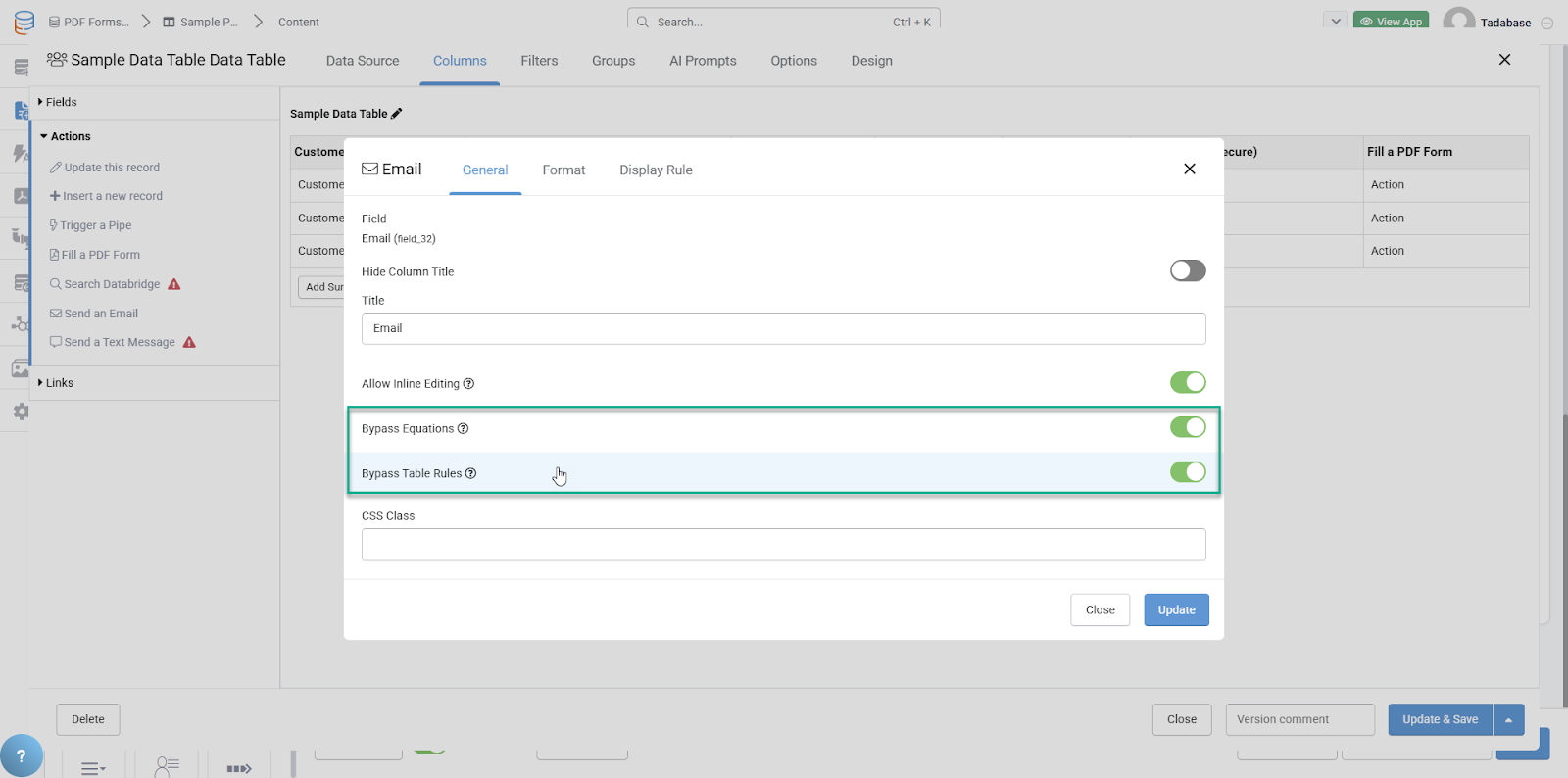Click the Delete button

(88, 719)
